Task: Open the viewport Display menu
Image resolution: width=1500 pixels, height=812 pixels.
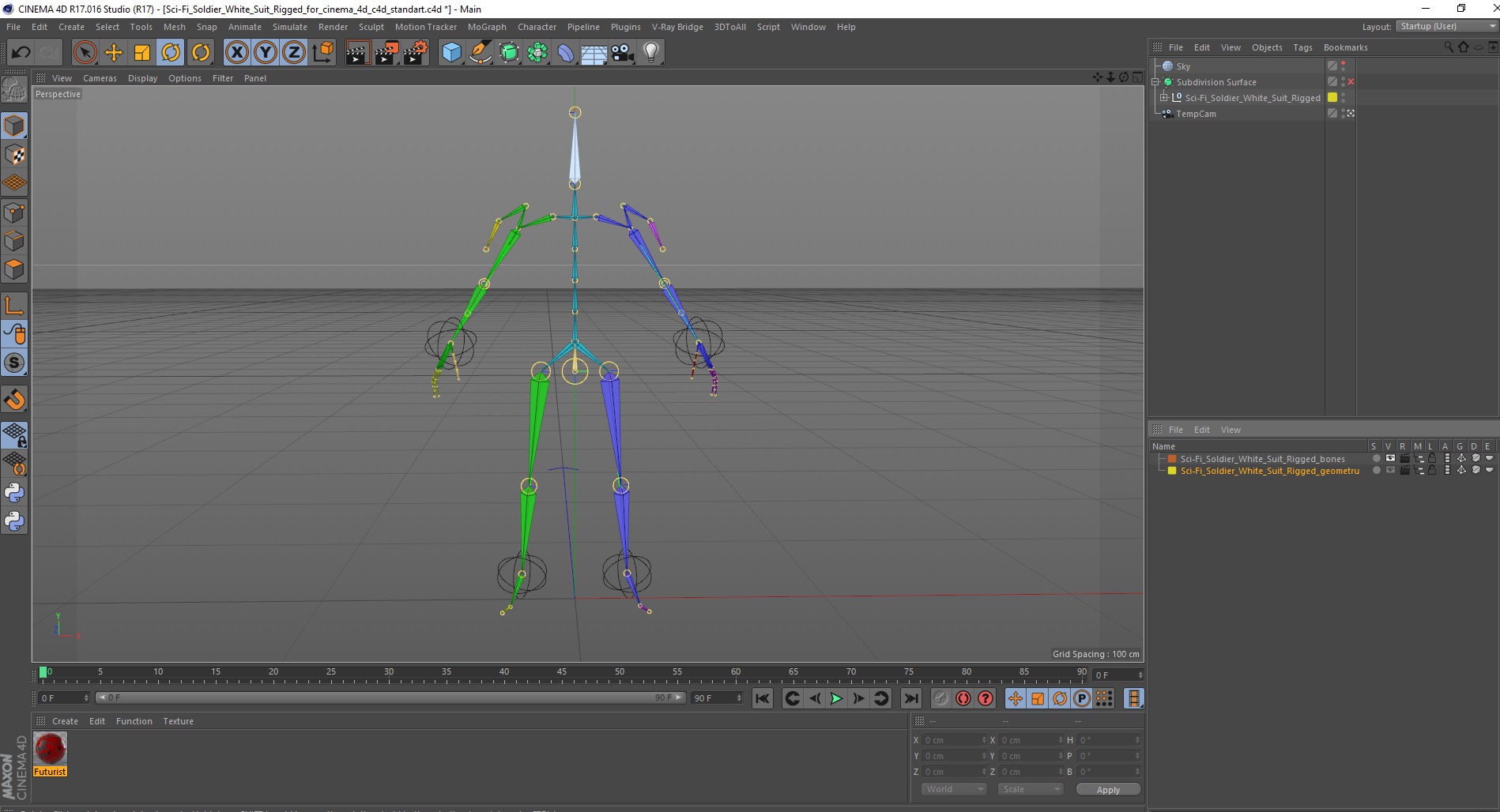Action: click(x=142, y=78)
